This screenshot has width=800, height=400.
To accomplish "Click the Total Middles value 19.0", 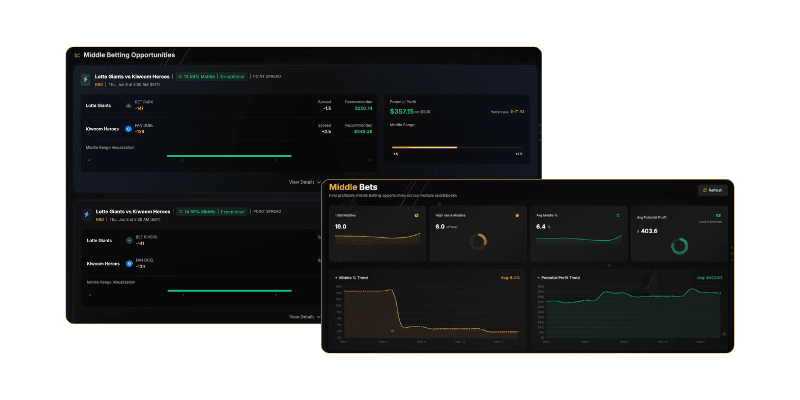I will pos(341,227).
